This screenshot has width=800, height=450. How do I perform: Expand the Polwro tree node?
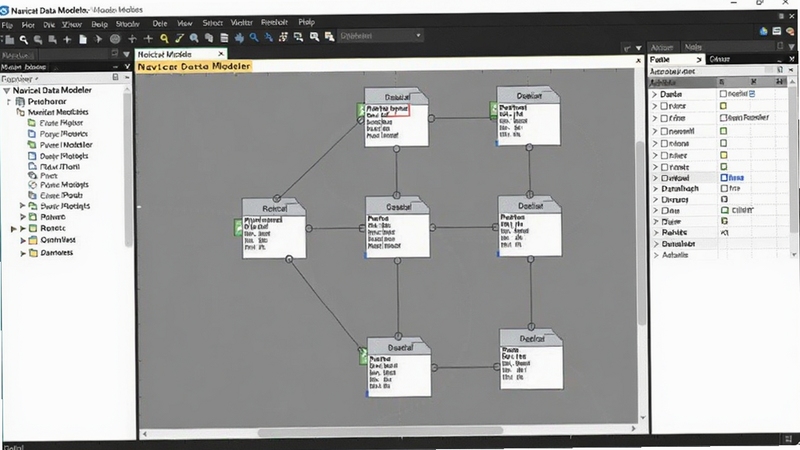click(x=22, y=217)
